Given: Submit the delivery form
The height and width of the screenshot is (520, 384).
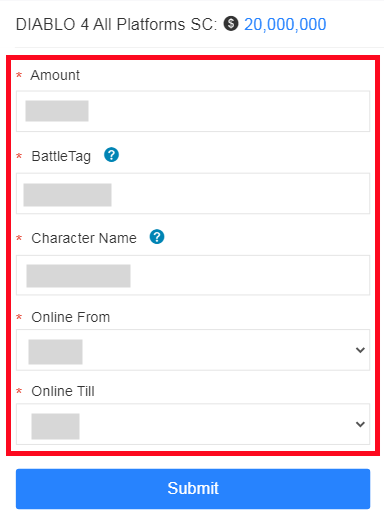Looking at the screenshot, I should 193,489.
